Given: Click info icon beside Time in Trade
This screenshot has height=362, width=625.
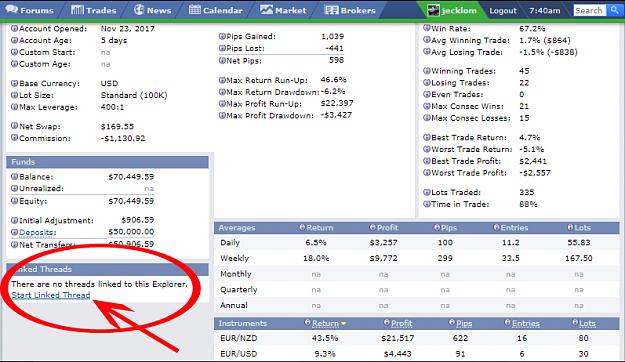Looking at the screenshot, I should pyautogui.click(x=427, y=204).
